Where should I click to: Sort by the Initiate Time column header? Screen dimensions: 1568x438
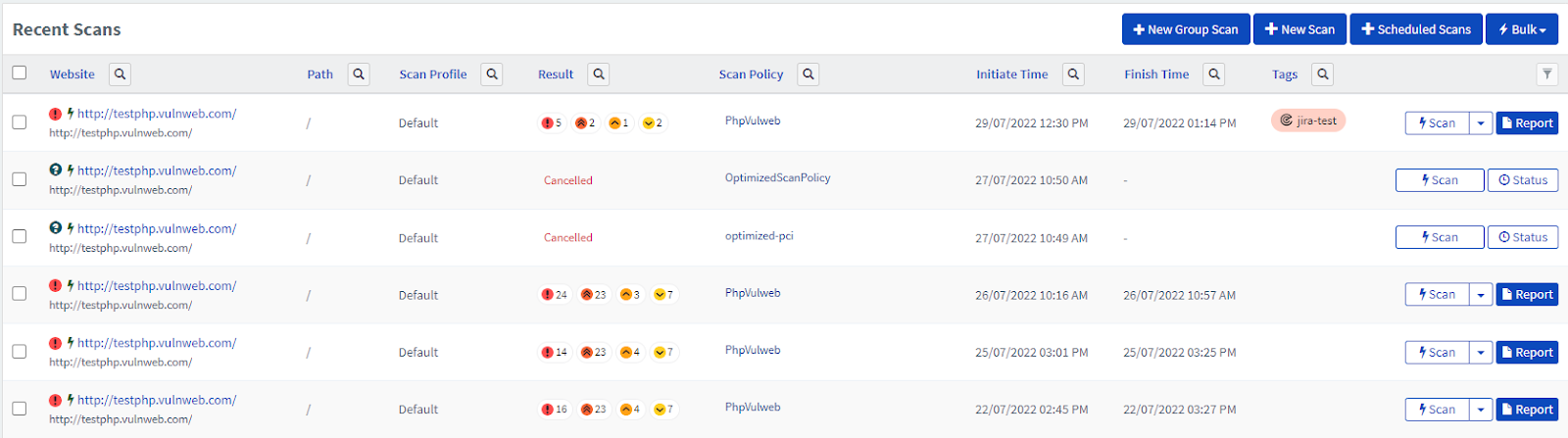tap(1011, 74)
